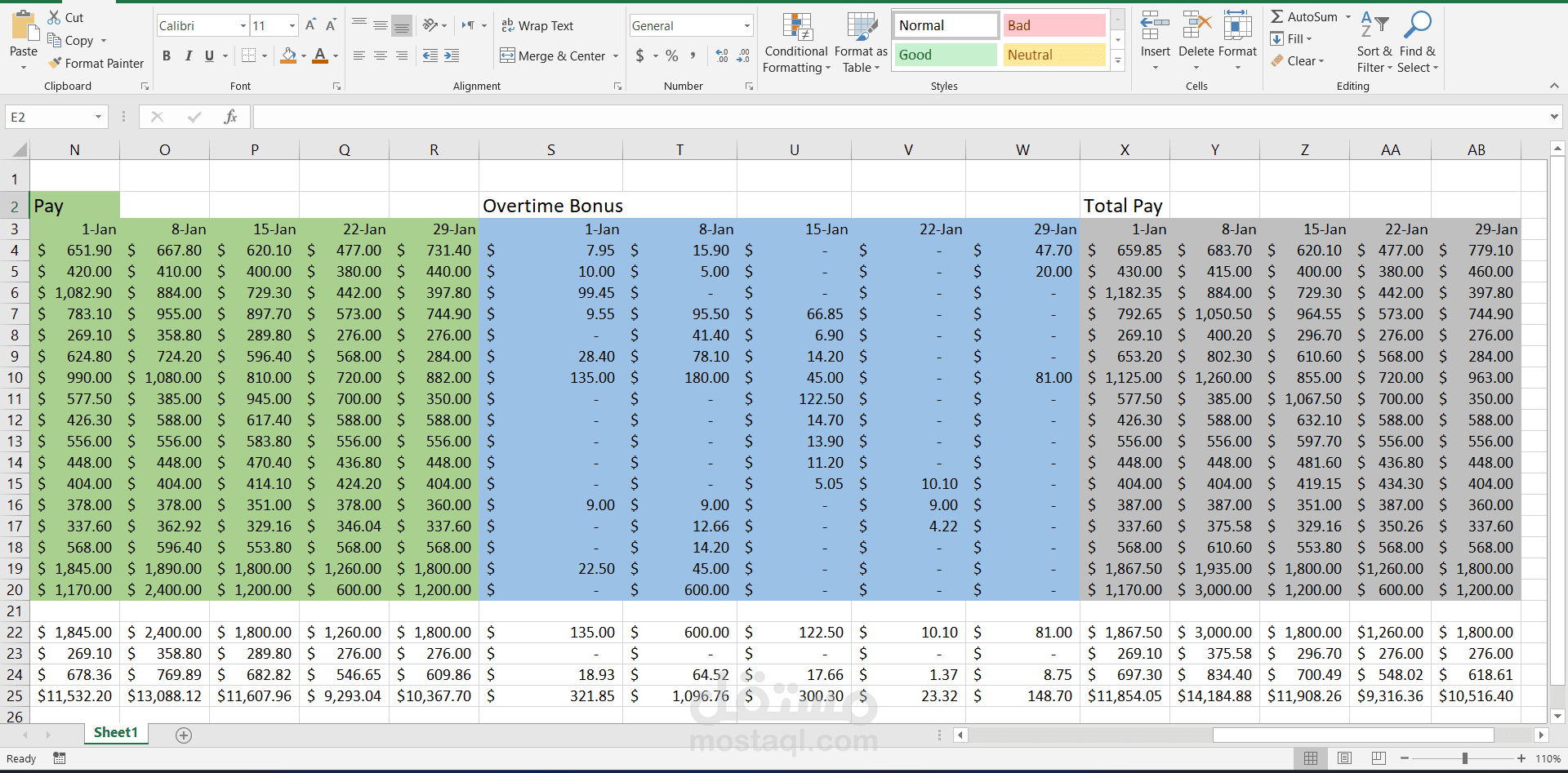Viewport: 1568px width, 773px height.
Task: Toggle align text right
Action: [402, 56]
